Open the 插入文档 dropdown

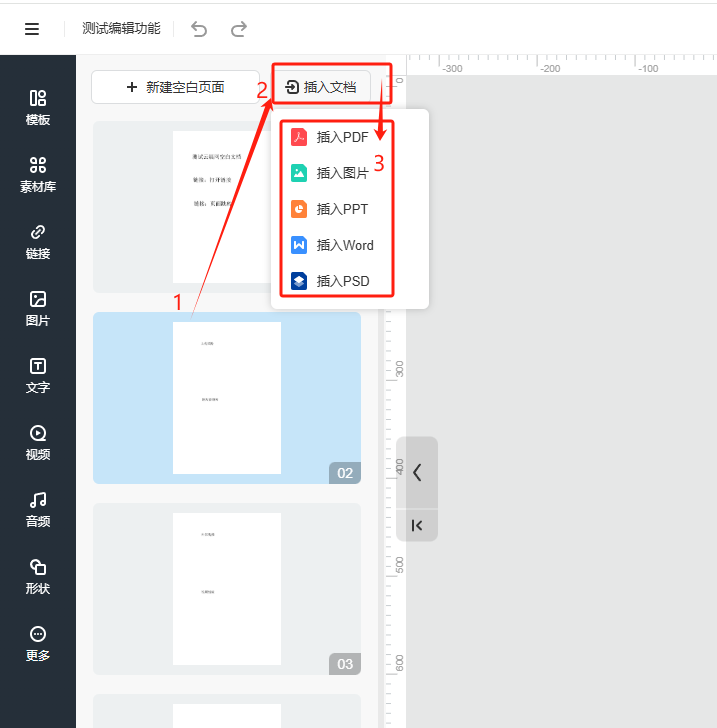click(321, 87)
